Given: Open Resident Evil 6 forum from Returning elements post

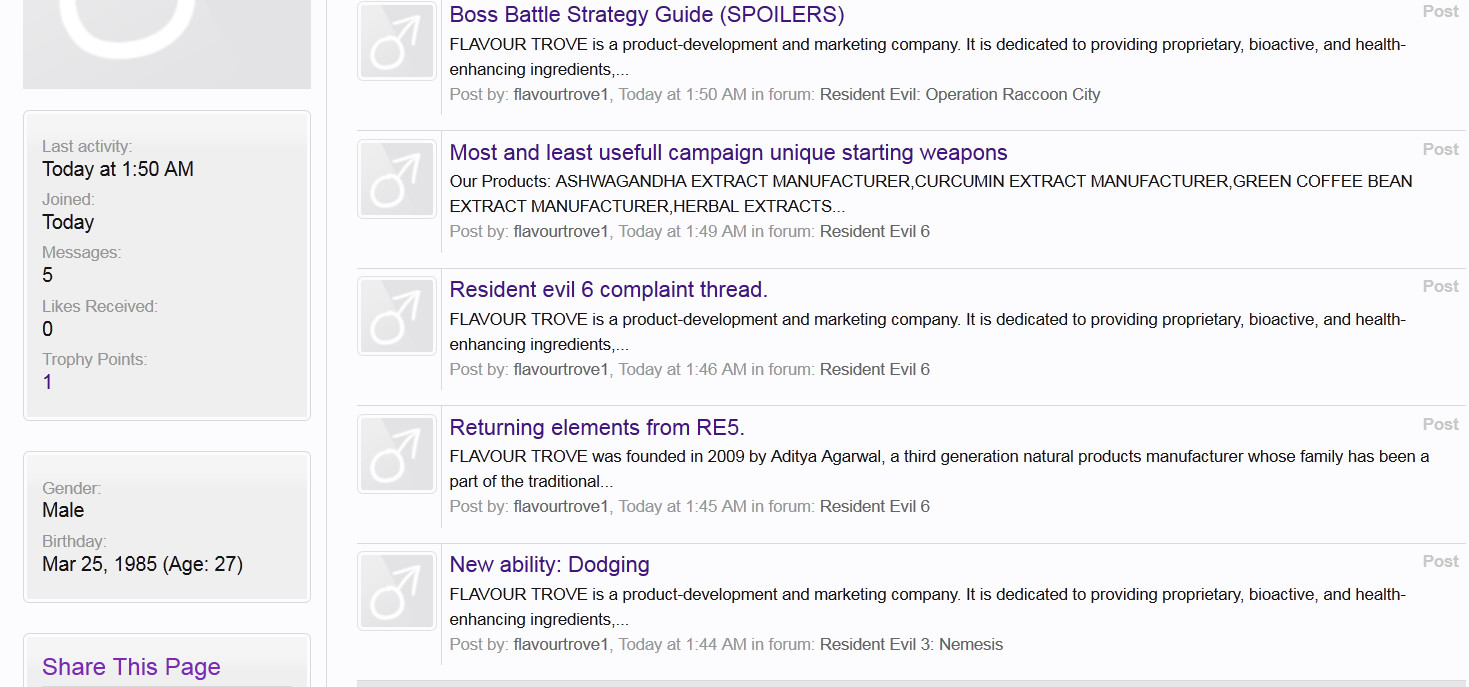Looking at the screenshot, I should pos(875,507).
